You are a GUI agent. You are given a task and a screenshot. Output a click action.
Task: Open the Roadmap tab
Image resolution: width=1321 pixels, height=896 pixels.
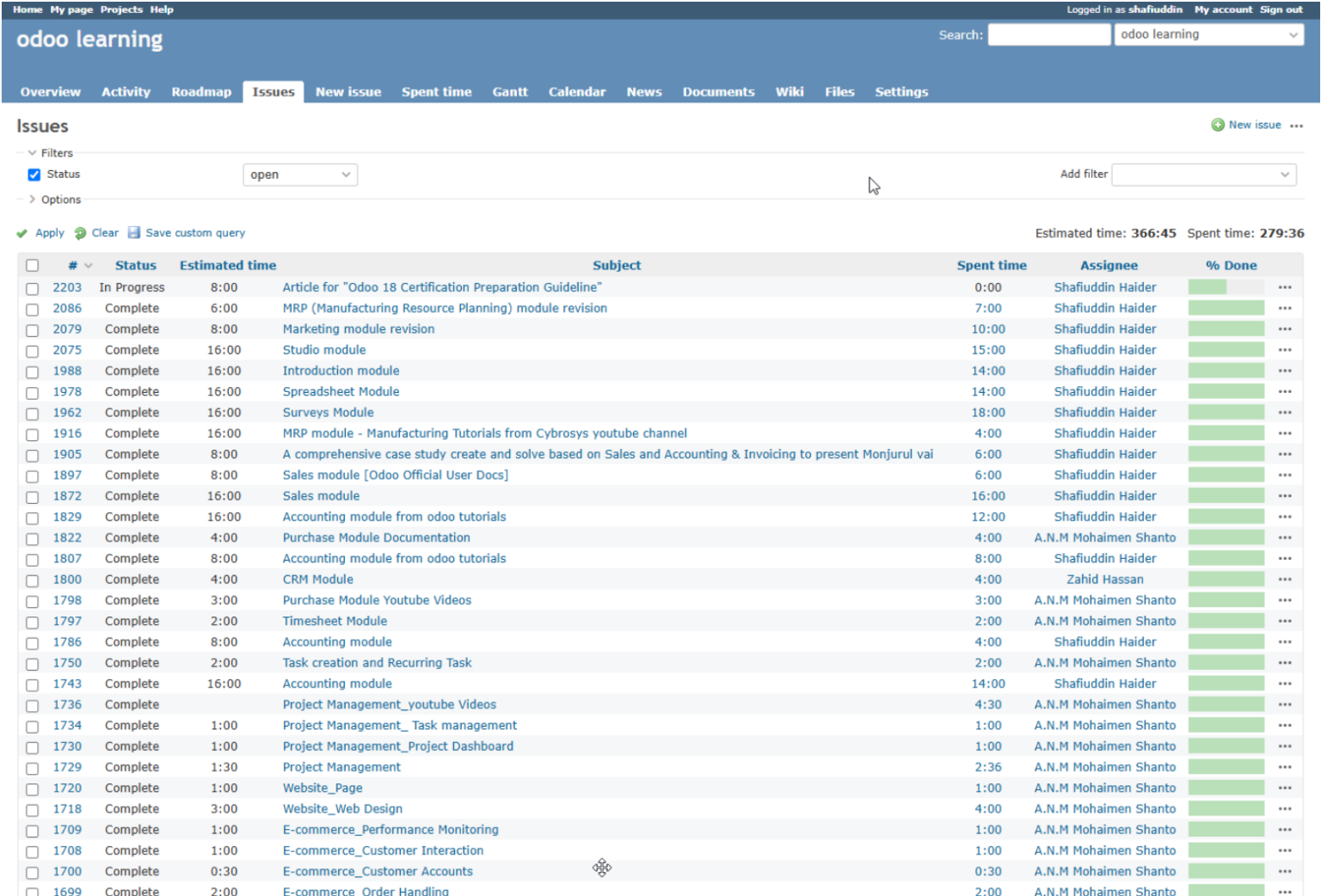(x=201, y=92)
